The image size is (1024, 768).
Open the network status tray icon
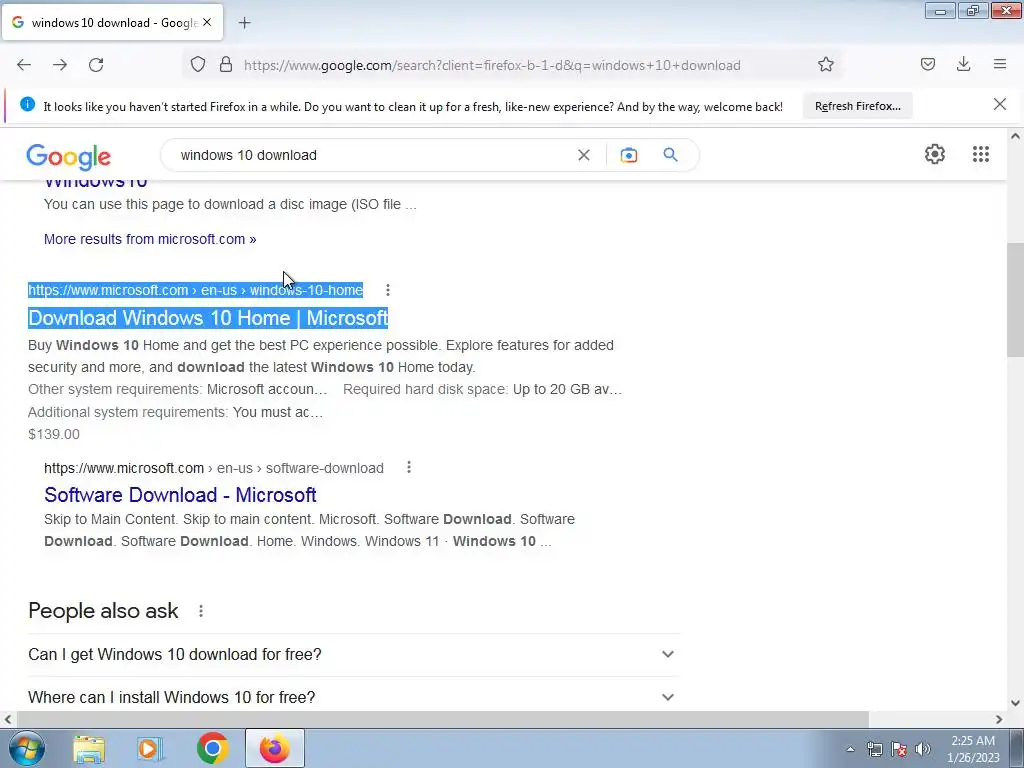[x=874, y=749]
